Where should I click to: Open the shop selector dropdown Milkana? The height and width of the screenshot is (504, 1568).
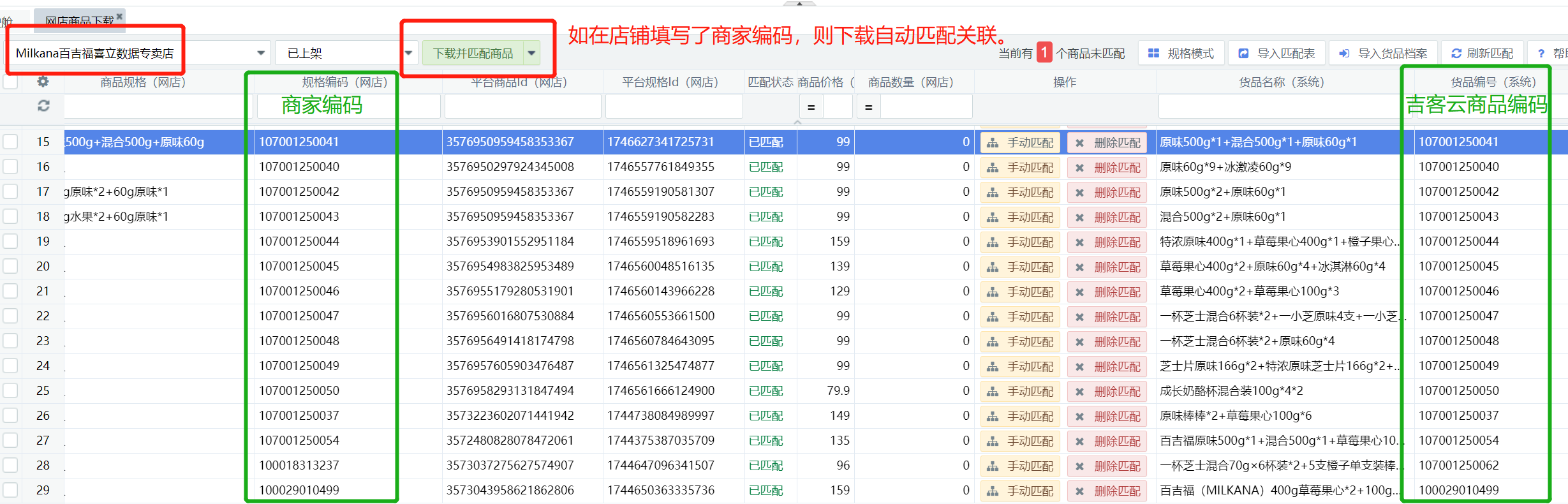[x=261, y=53]
